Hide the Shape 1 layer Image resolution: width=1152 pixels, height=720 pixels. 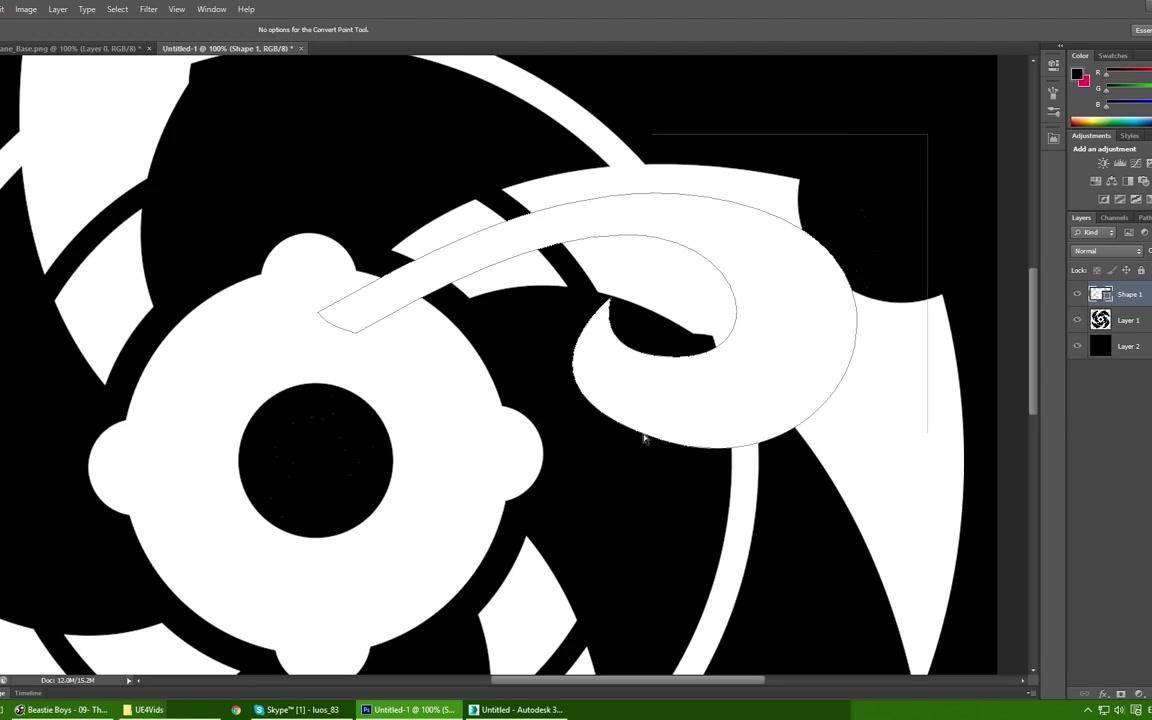pyautogui.click(x=1077, y=294)
